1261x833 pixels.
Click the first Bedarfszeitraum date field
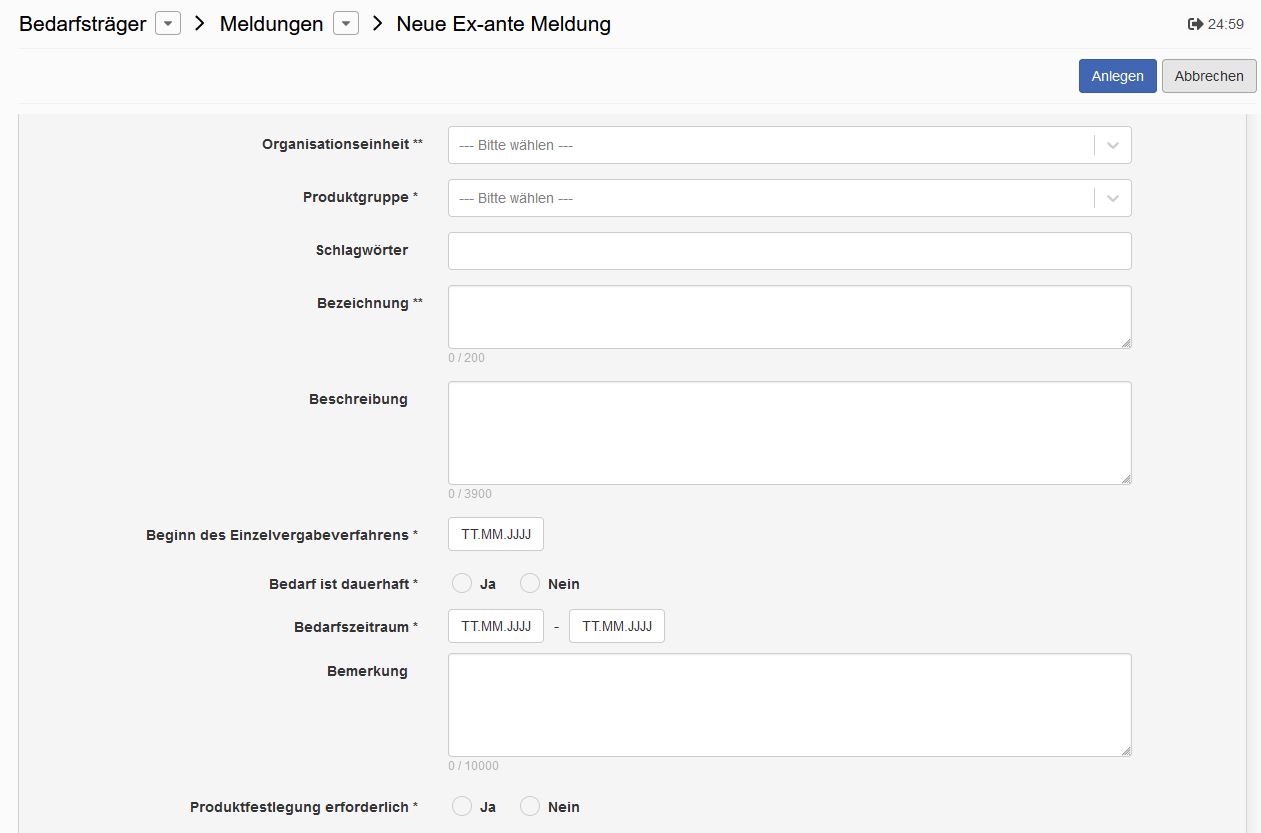coord(495,626)
